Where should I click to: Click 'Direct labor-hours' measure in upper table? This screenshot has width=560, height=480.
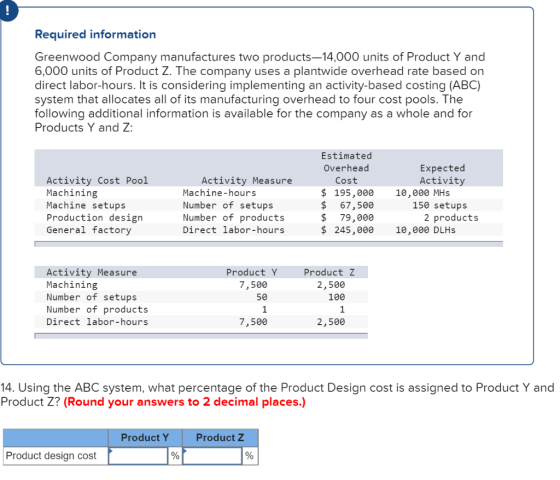(x=234, y=230)
